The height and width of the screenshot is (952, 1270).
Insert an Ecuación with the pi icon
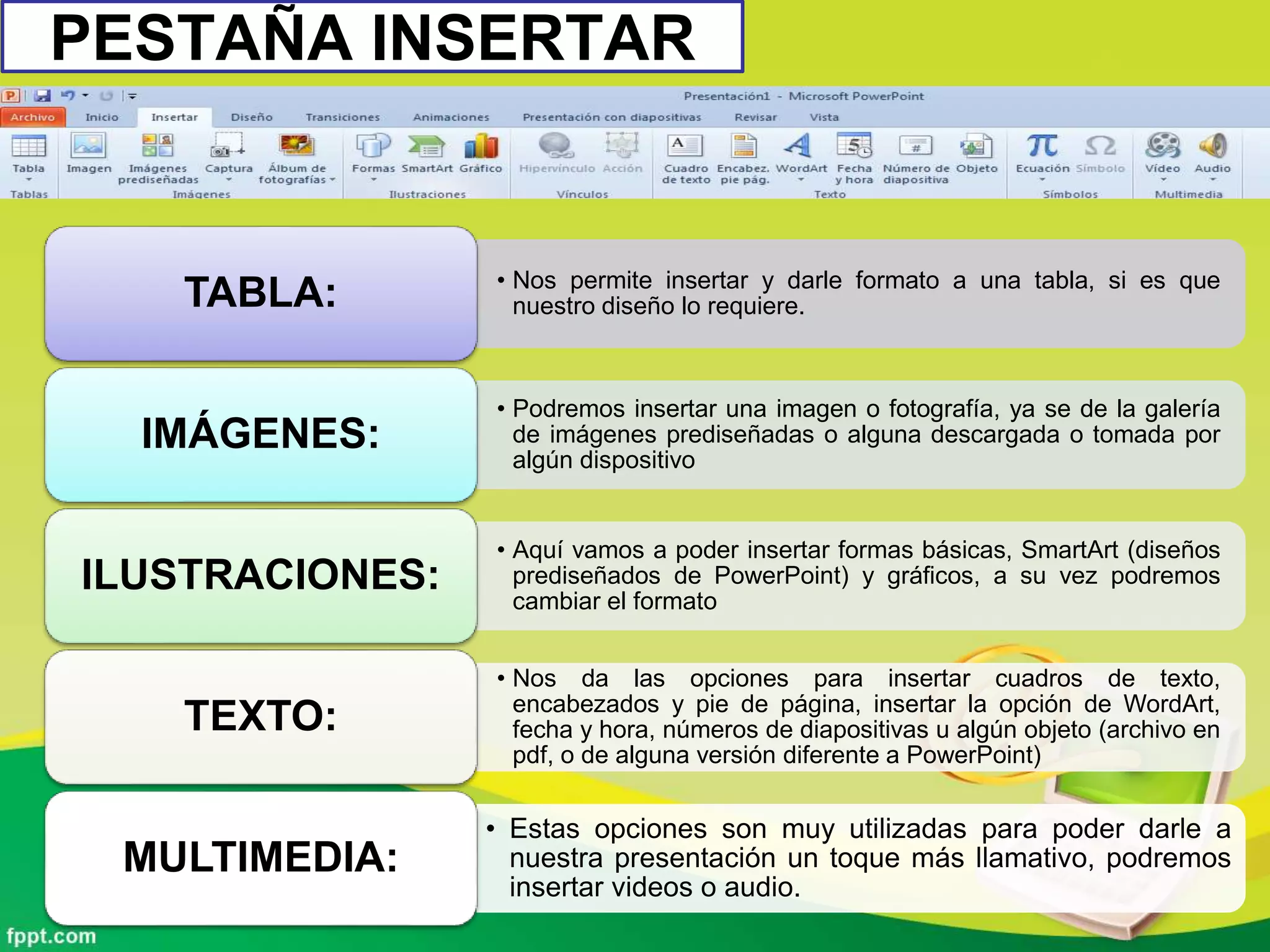pos(1042,146)
